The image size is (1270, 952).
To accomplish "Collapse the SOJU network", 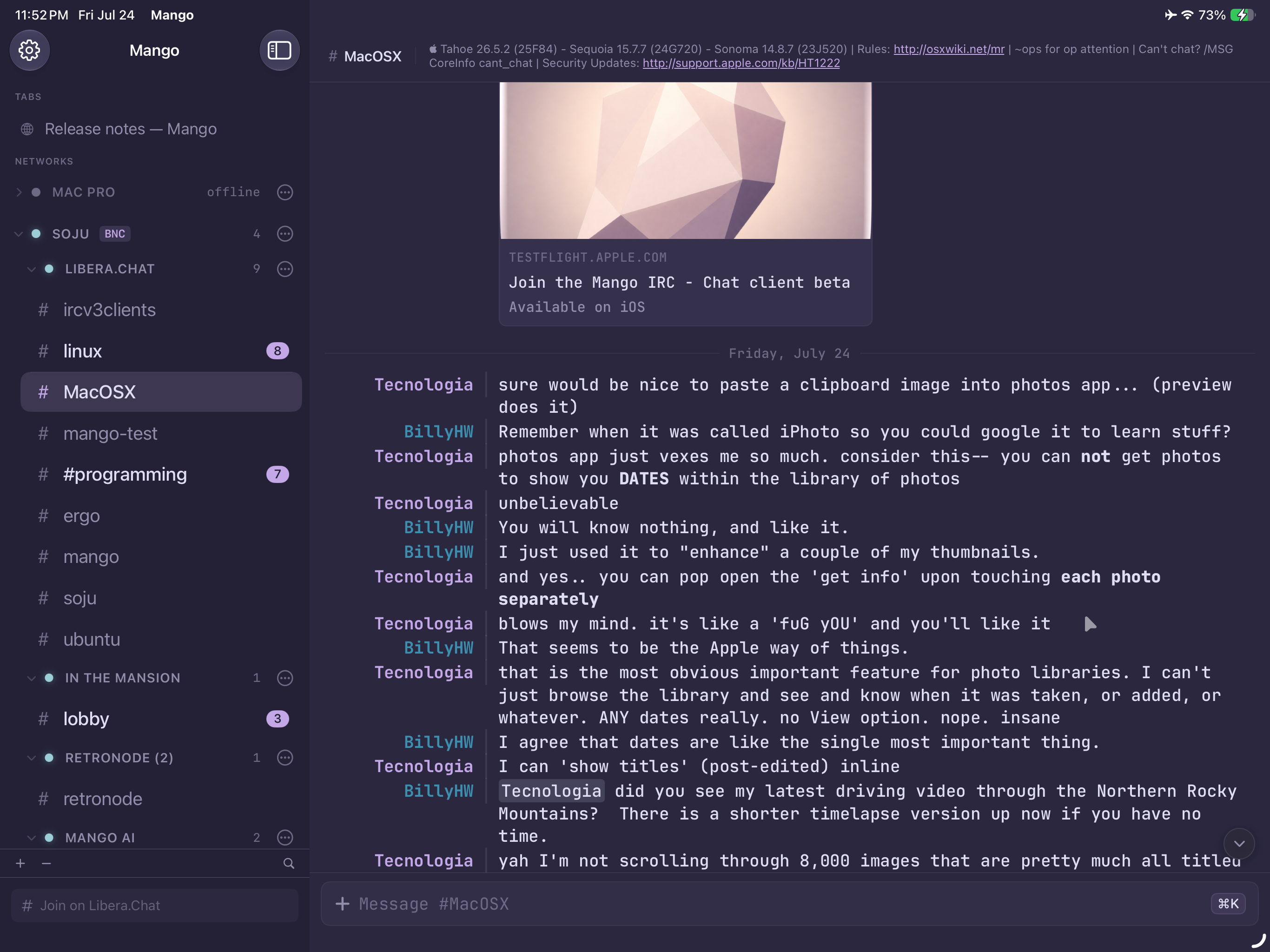I will tap(19, 234).
